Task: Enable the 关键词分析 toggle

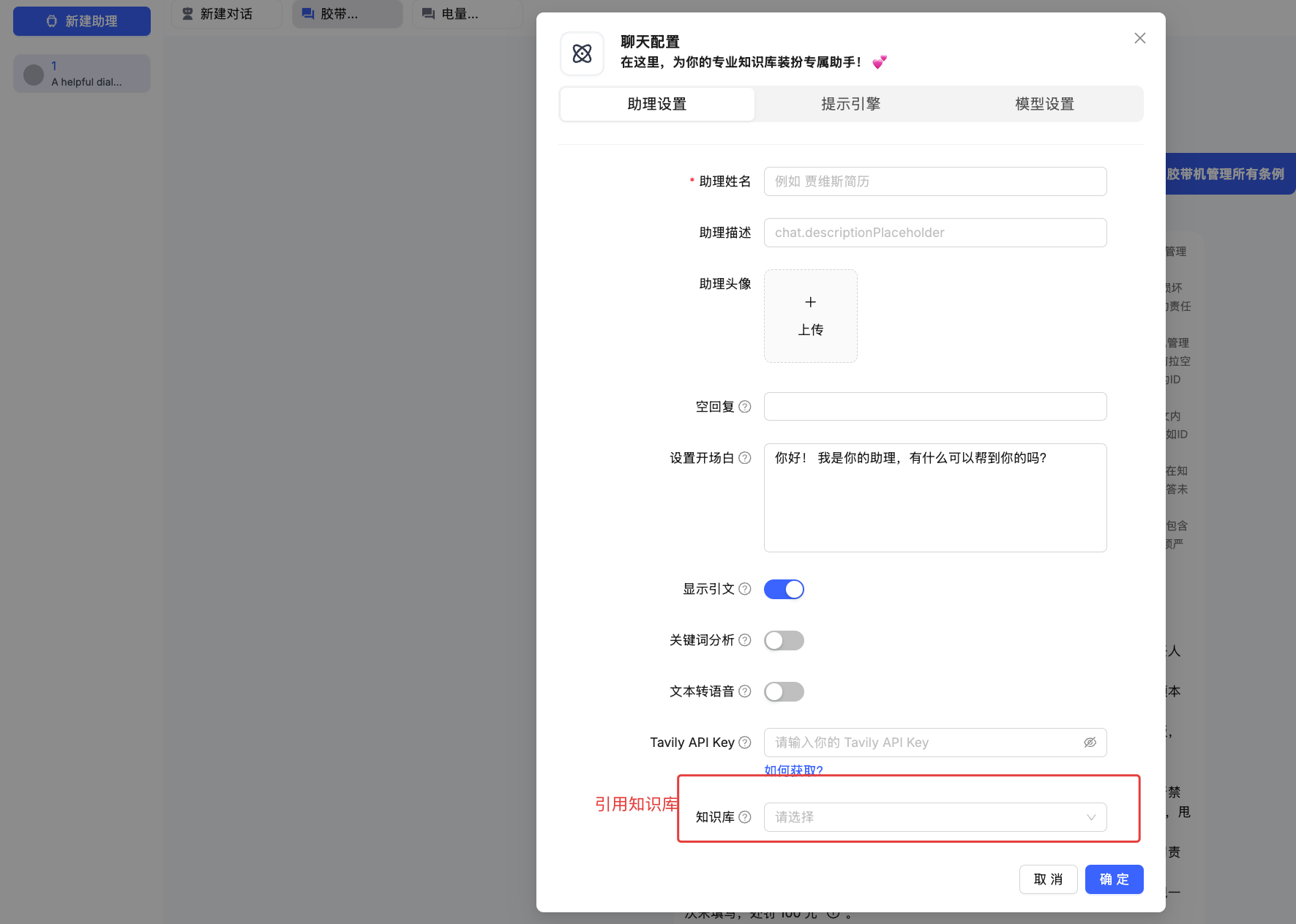Action: (x=784, y=640)
